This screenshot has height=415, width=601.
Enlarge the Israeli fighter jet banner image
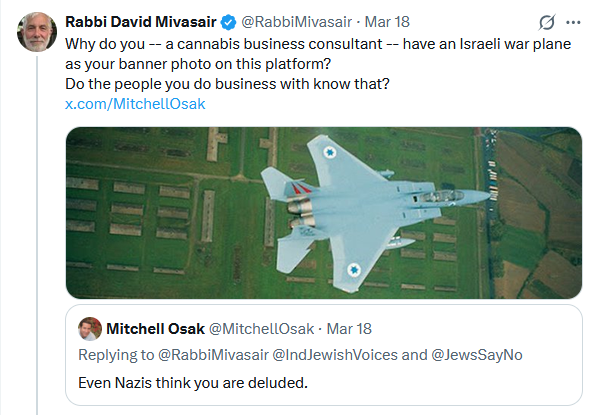[x=324, y=213]
